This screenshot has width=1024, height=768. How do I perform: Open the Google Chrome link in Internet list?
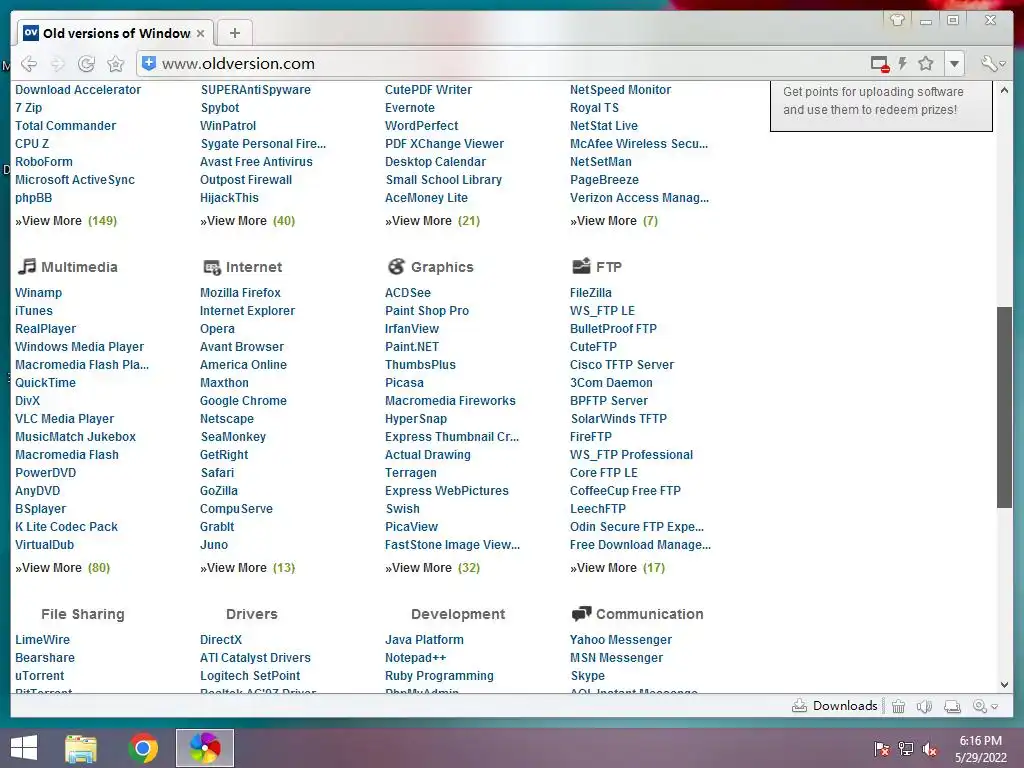(243, 400)
